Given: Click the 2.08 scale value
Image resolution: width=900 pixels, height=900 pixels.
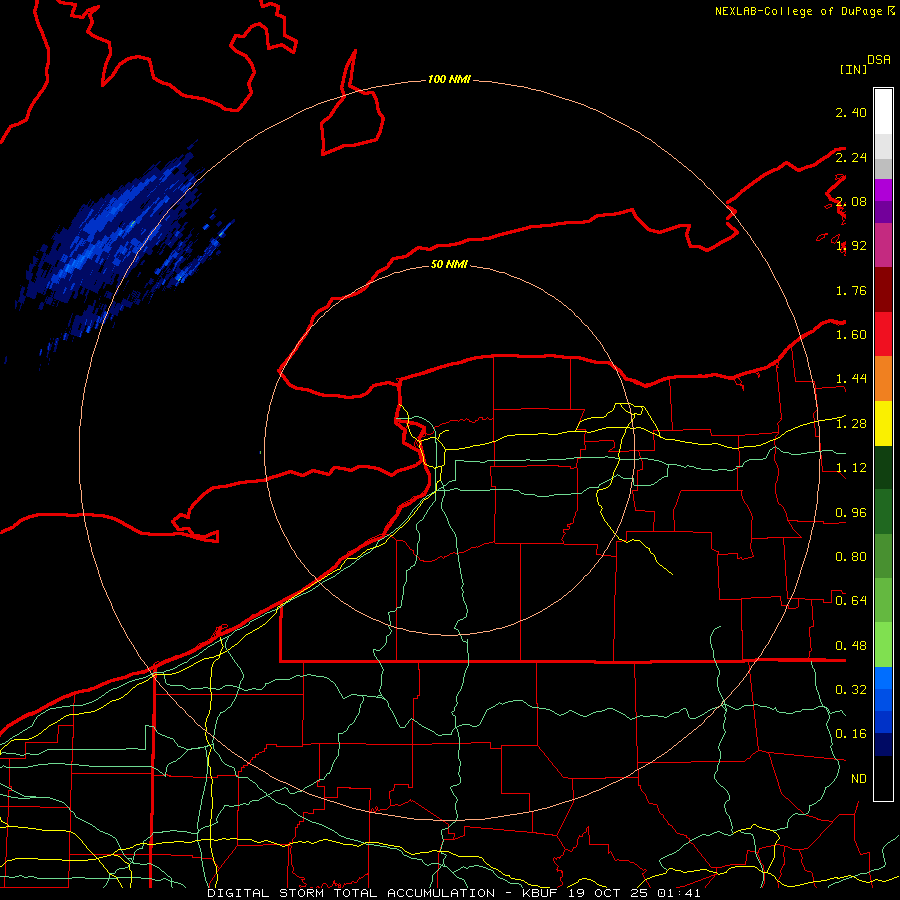Looking at the screenshot, I should (851, 201).
